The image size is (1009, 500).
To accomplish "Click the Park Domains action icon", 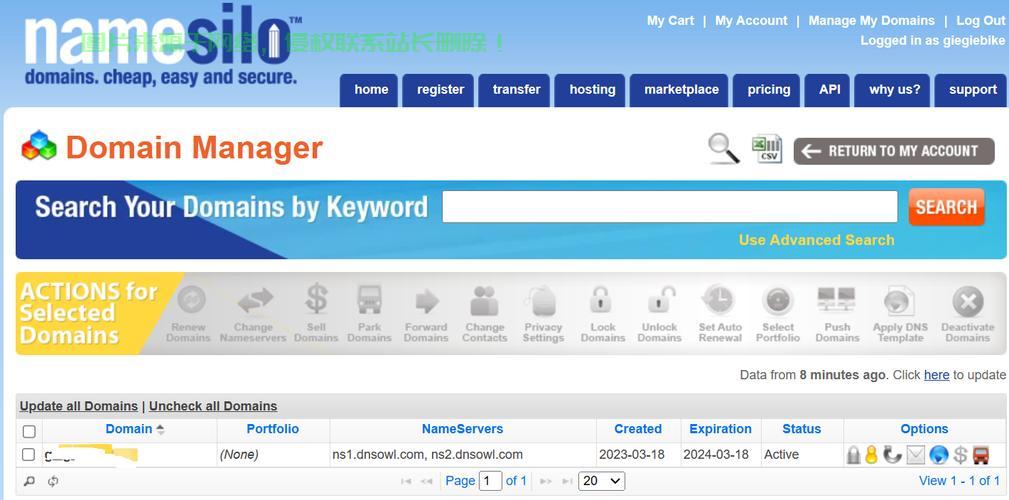I will tap(369, 300).
